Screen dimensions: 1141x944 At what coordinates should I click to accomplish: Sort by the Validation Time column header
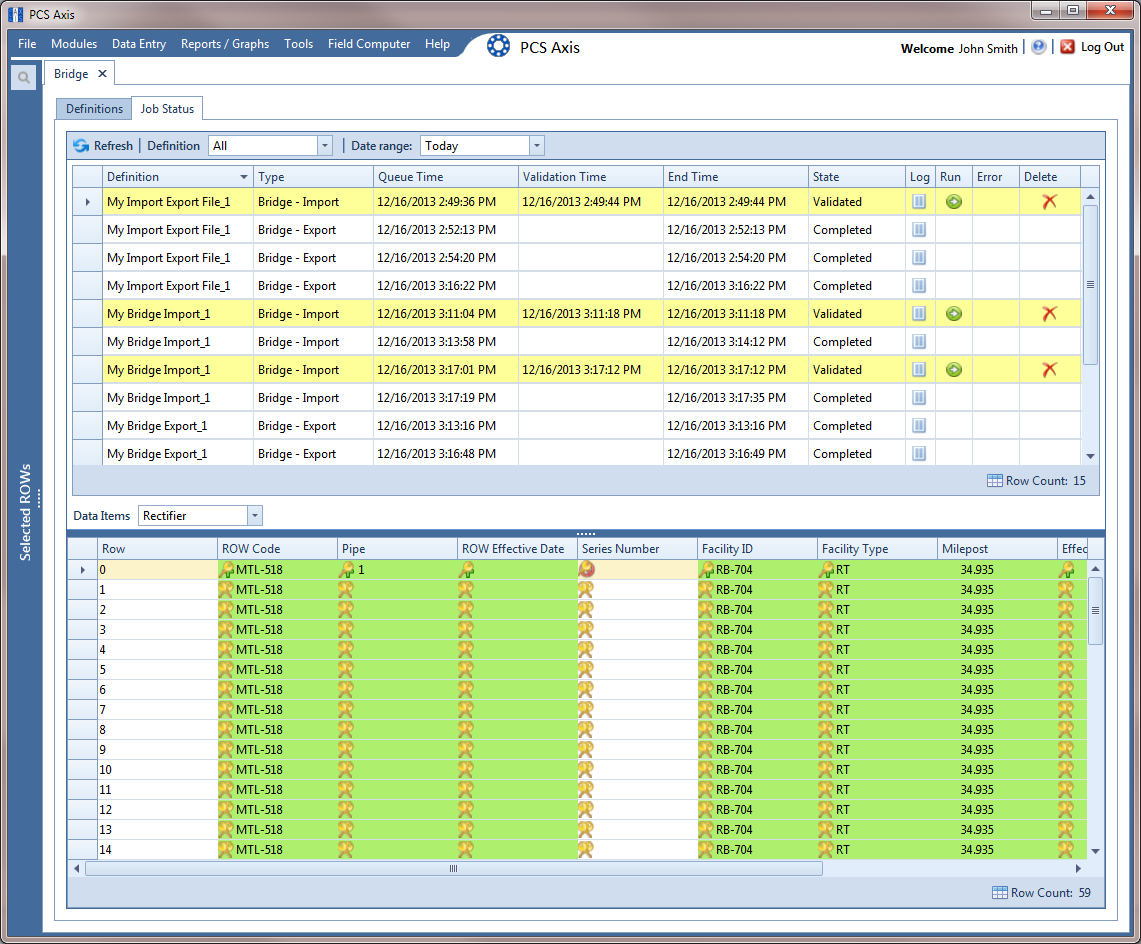(x=591, y=177)
